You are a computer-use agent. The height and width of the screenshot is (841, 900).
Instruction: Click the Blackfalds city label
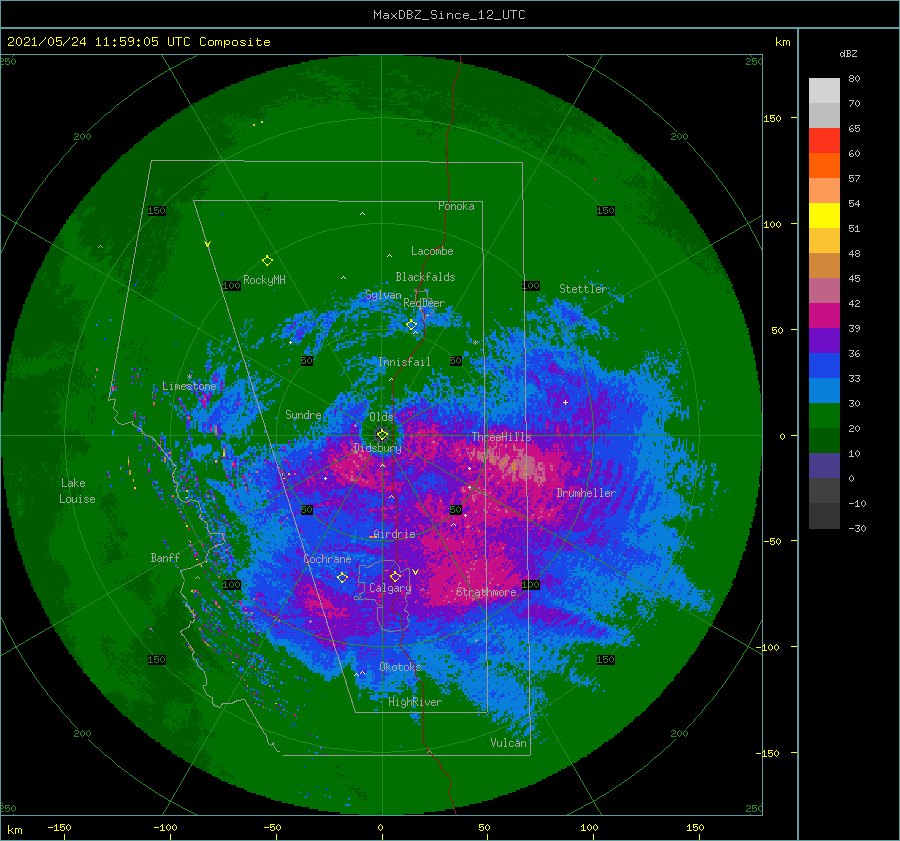425,277
